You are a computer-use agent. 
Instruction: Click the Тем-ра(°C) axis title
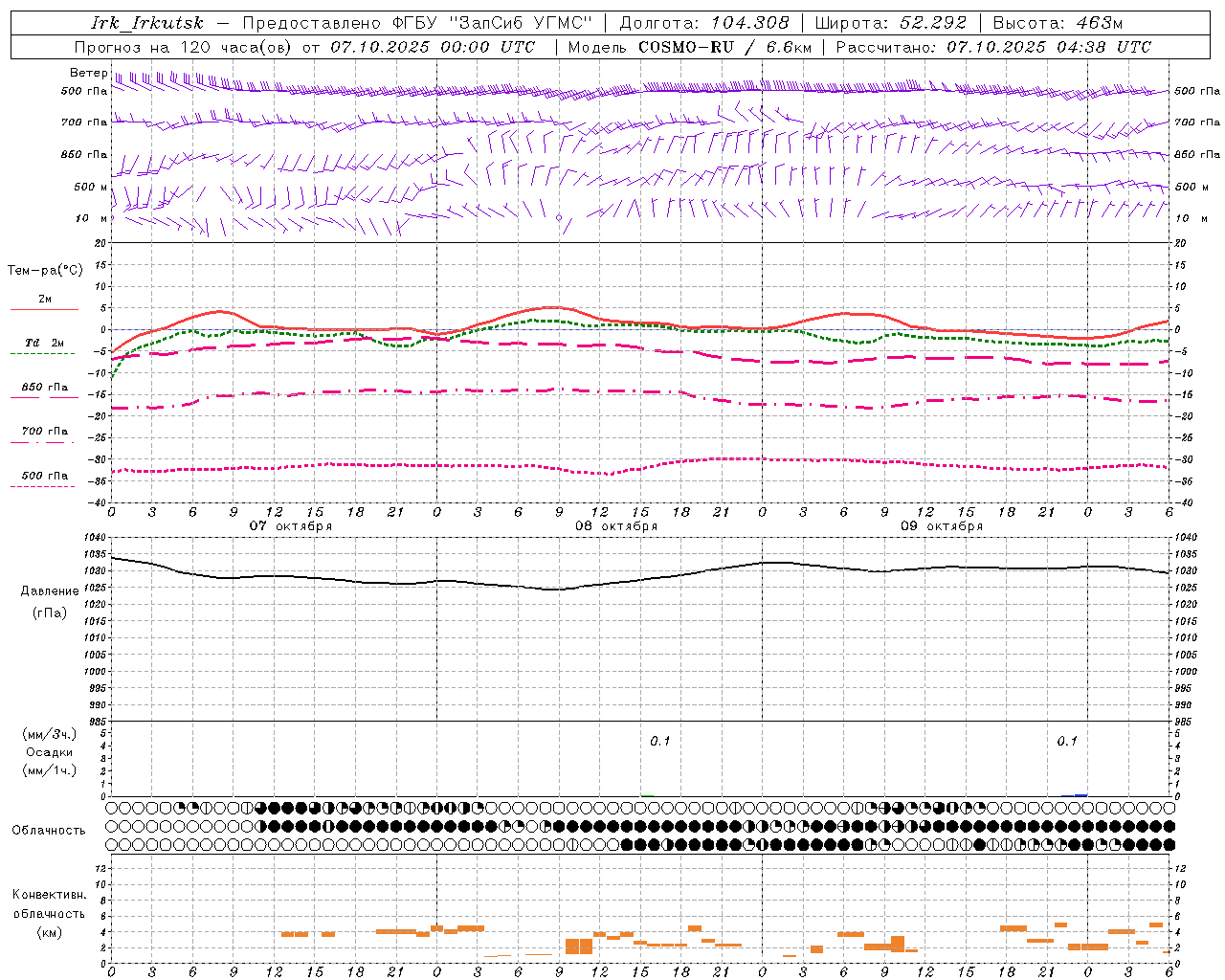45,271
